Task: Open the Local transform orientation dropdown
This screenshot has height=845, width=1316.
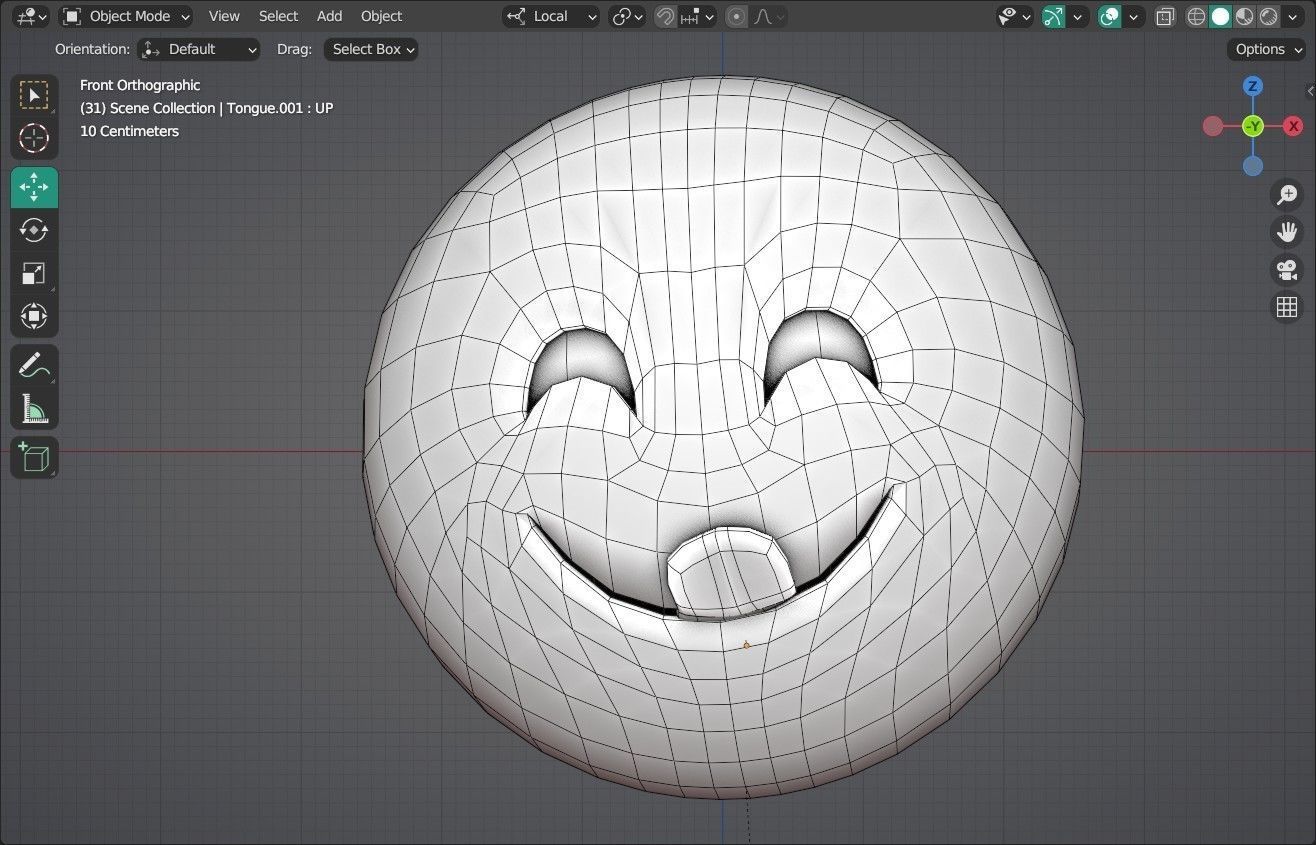Action: tap(551, 16)
